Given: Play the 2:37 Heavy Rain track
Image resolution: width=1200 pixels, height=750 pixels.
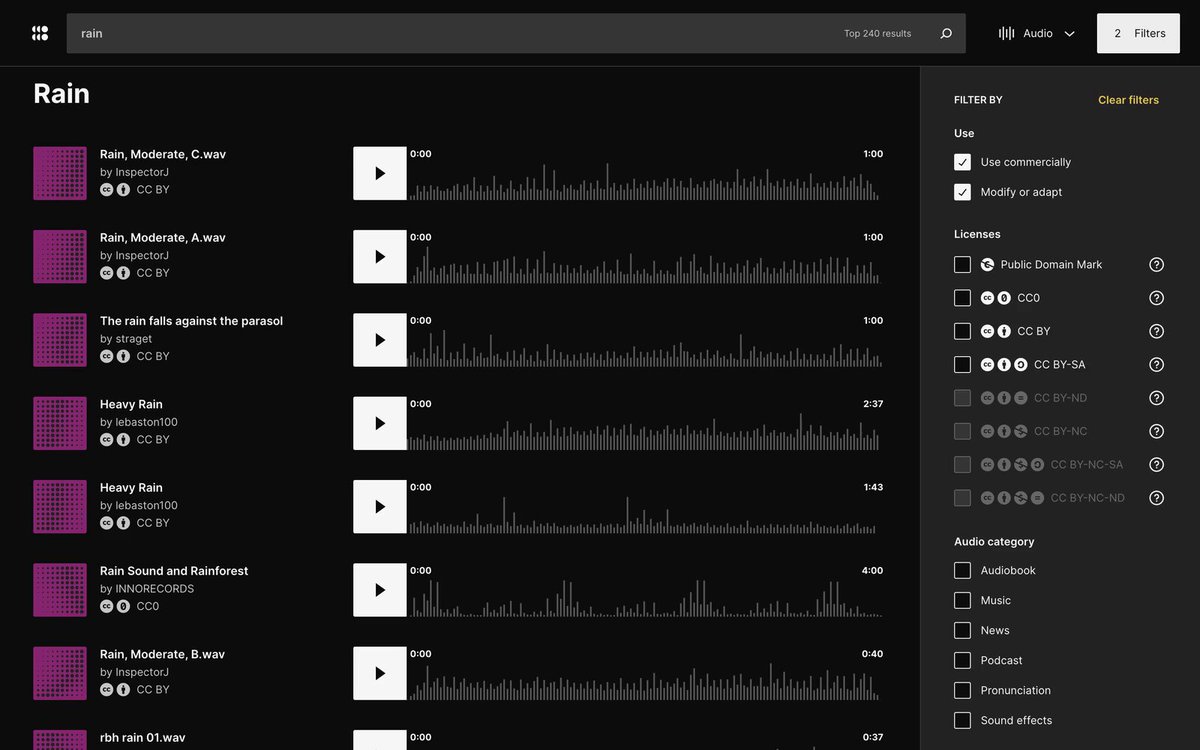Looking at the screenshot, I should (380, 423).
